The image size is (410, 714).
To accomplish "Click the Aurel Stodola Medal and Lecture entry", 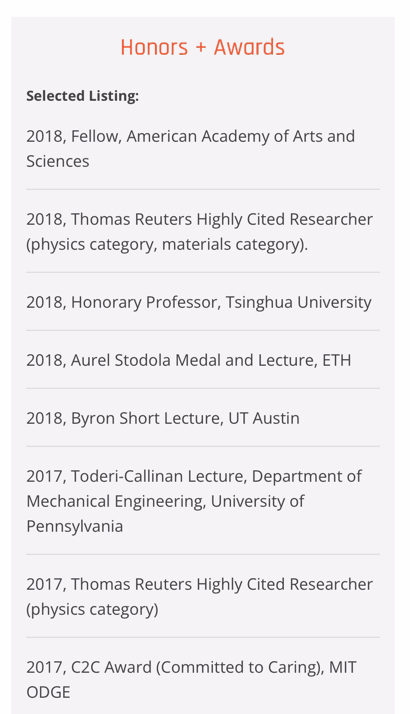I will tap(189, 360).
